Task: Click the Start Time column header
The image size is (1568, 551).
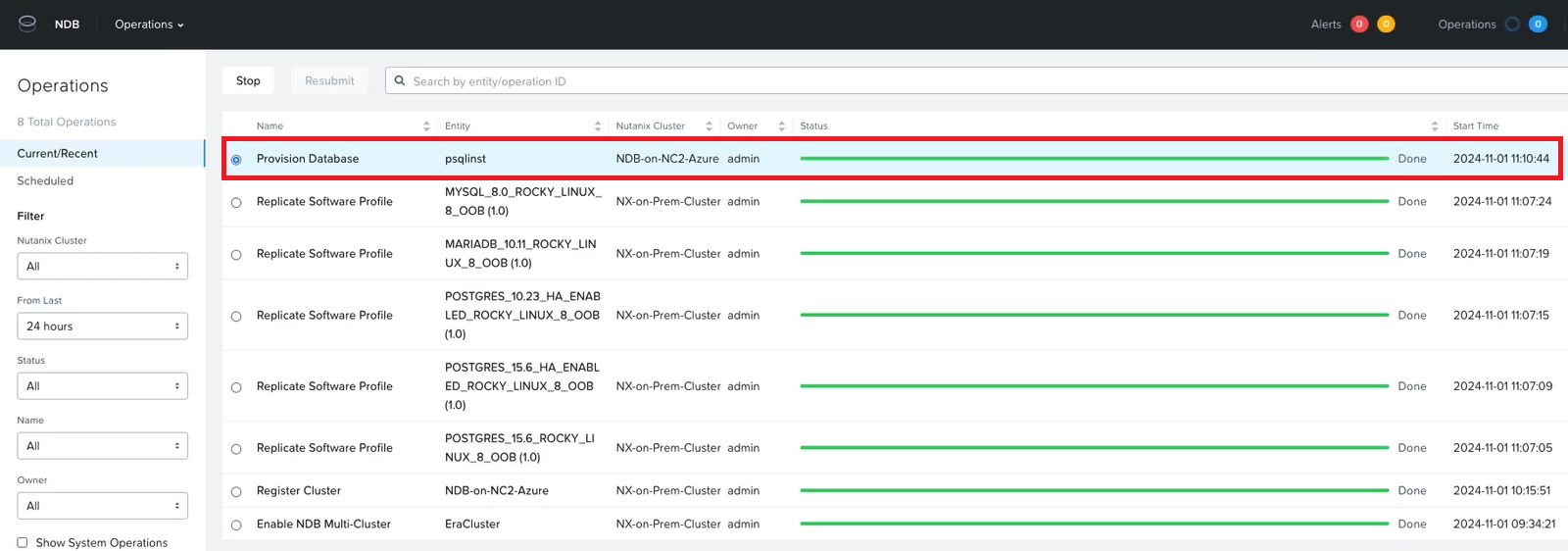Action: (1475, 125)
